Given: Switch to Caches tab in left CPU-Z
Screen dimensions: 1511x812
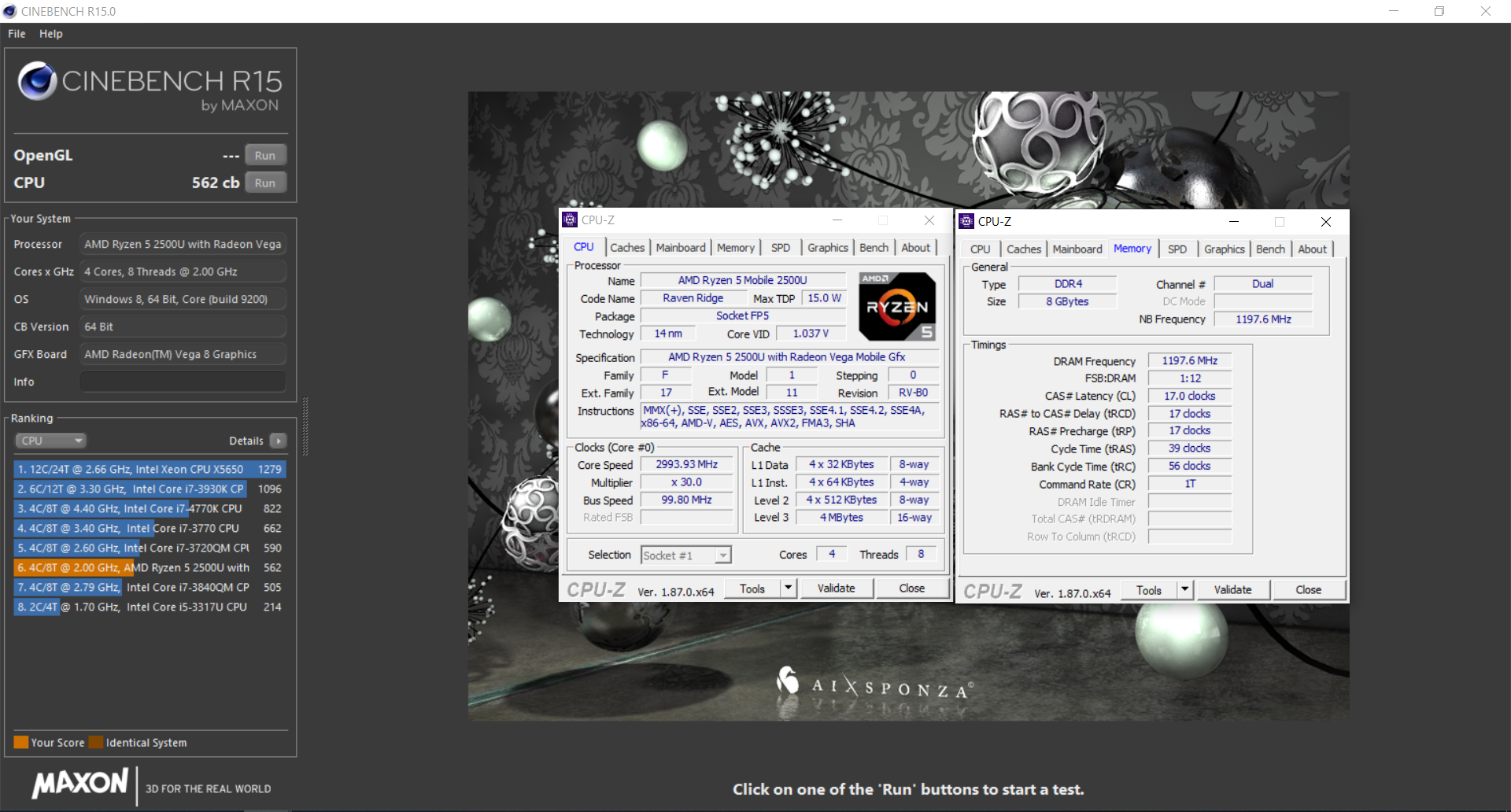Looking at the screenshot, I should tap(627, 248).
